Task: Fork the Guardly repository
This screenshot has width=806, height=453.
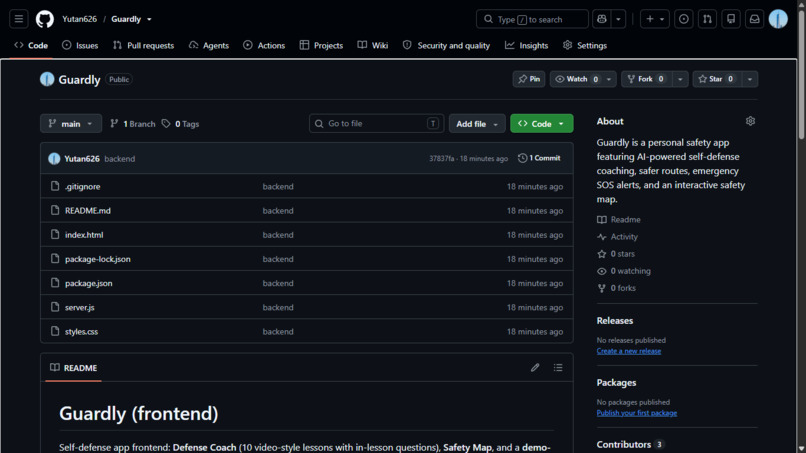Action: tap(646, 79)
